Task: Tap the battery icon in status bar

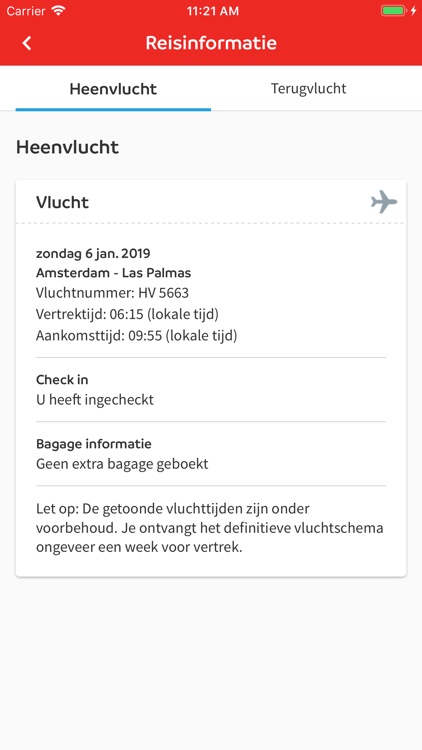Action: (393, 11)
